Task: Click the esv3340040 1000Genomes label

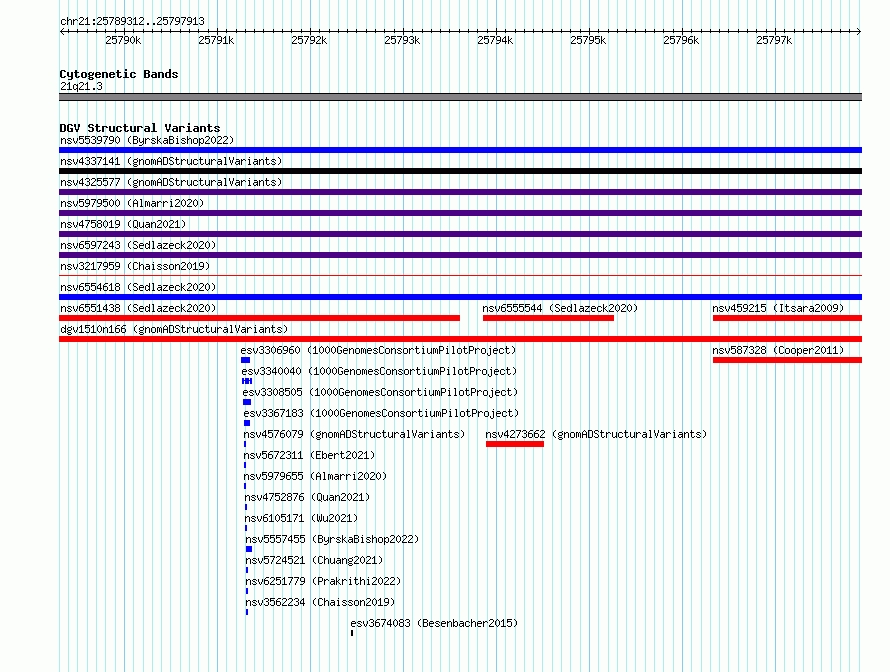Action: (x=380, y=371)
